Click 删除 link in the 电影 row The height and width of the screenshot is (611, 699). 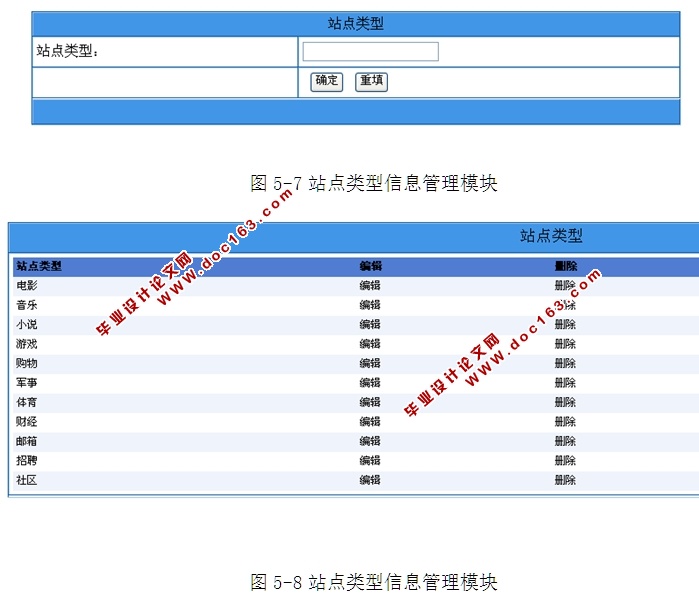tap(565, 285)
